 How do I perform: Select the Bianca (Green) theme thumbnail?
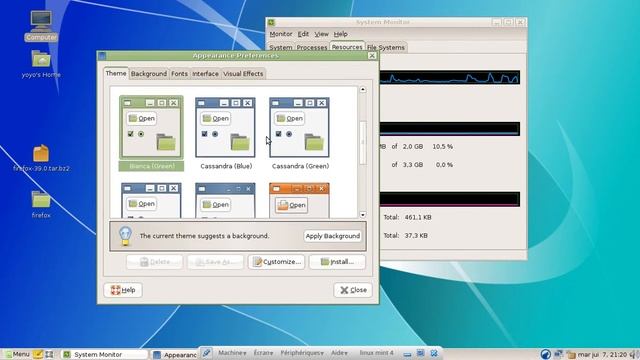pyautogui.click(x=151, y=133)
